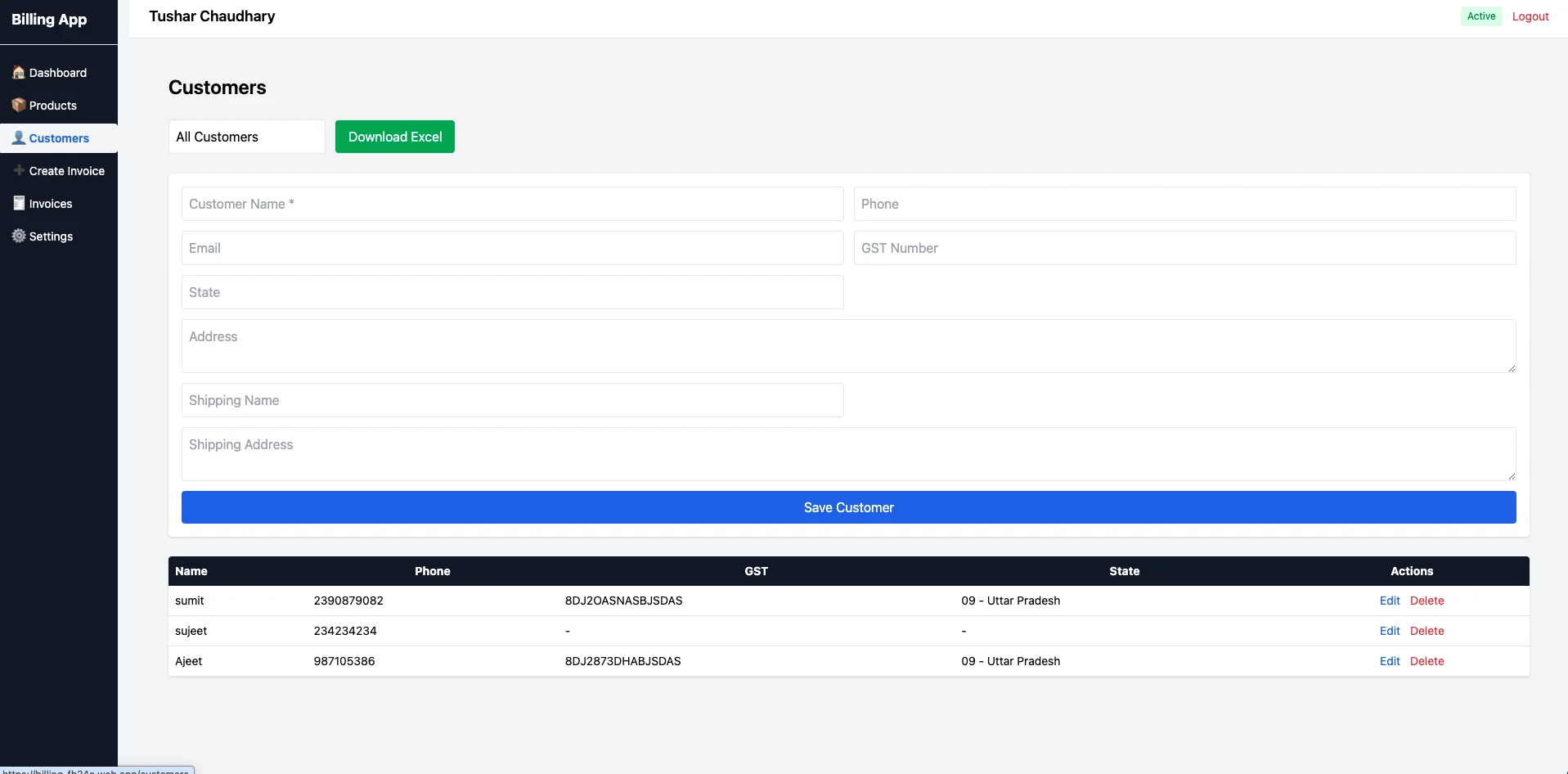
Task: Open Create Invoice via its plus icon
Action: point(19,171)
